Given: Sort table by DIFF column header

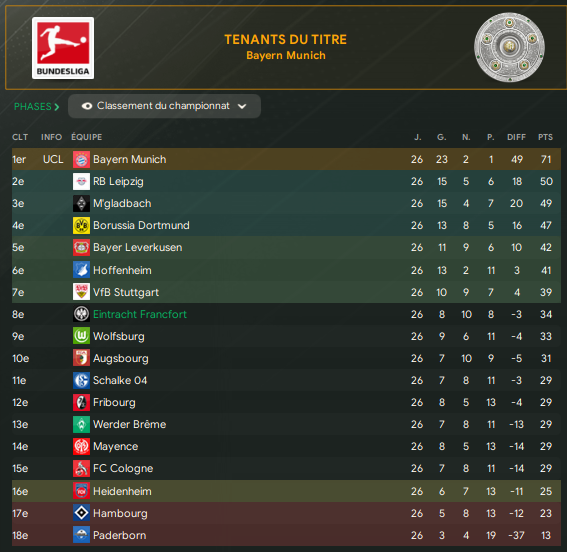Looking at the screenshot, I should click(516, 137).
